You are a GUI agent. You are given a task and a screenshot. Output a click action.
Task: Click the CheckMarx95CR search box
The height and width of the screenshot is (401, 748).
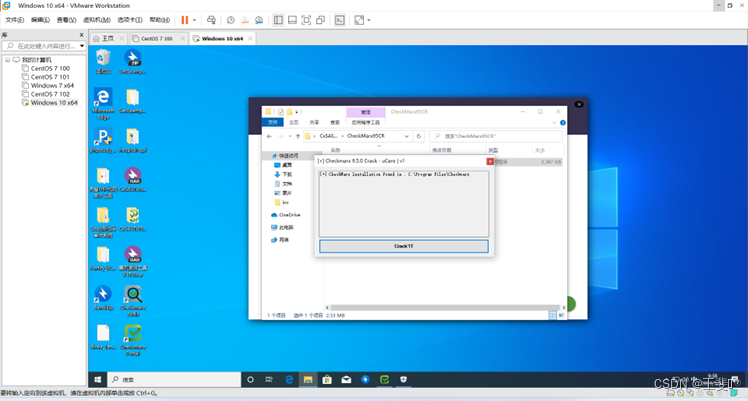[496, 136]
